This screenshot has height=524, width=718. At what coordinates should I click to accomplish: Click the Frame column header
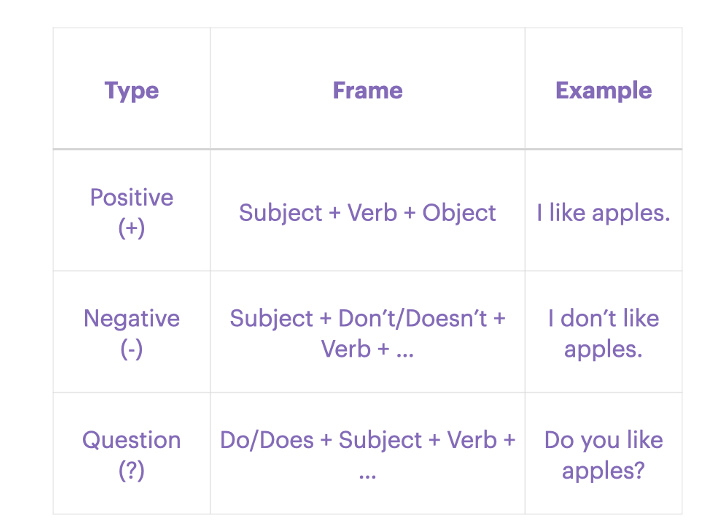pos(367,91)
